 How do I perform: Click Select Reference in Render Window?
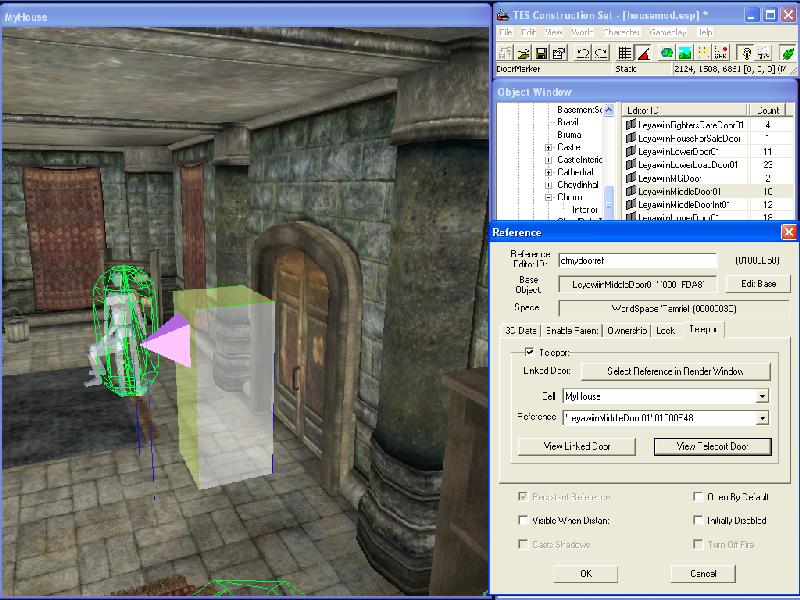point(675,371)
